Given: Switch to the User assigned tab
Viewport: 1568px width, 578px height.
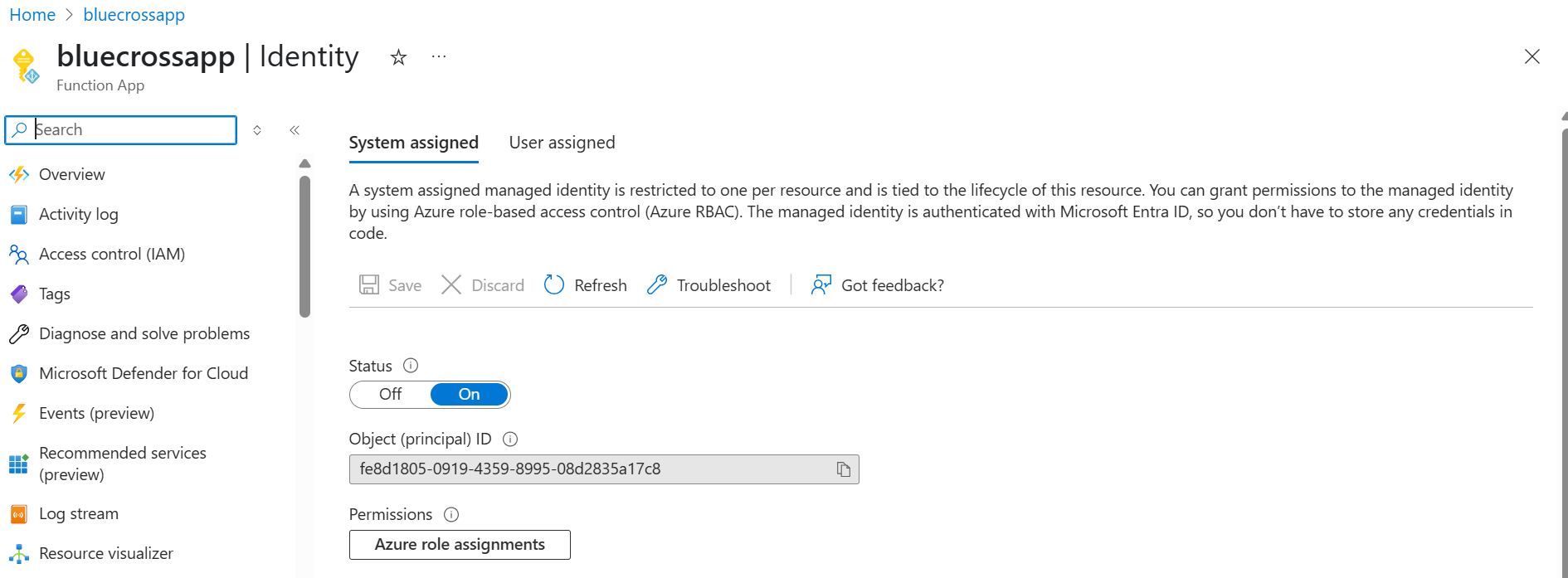Looking at the screenshot, I should pyautogui.click(x=562, y=143).
